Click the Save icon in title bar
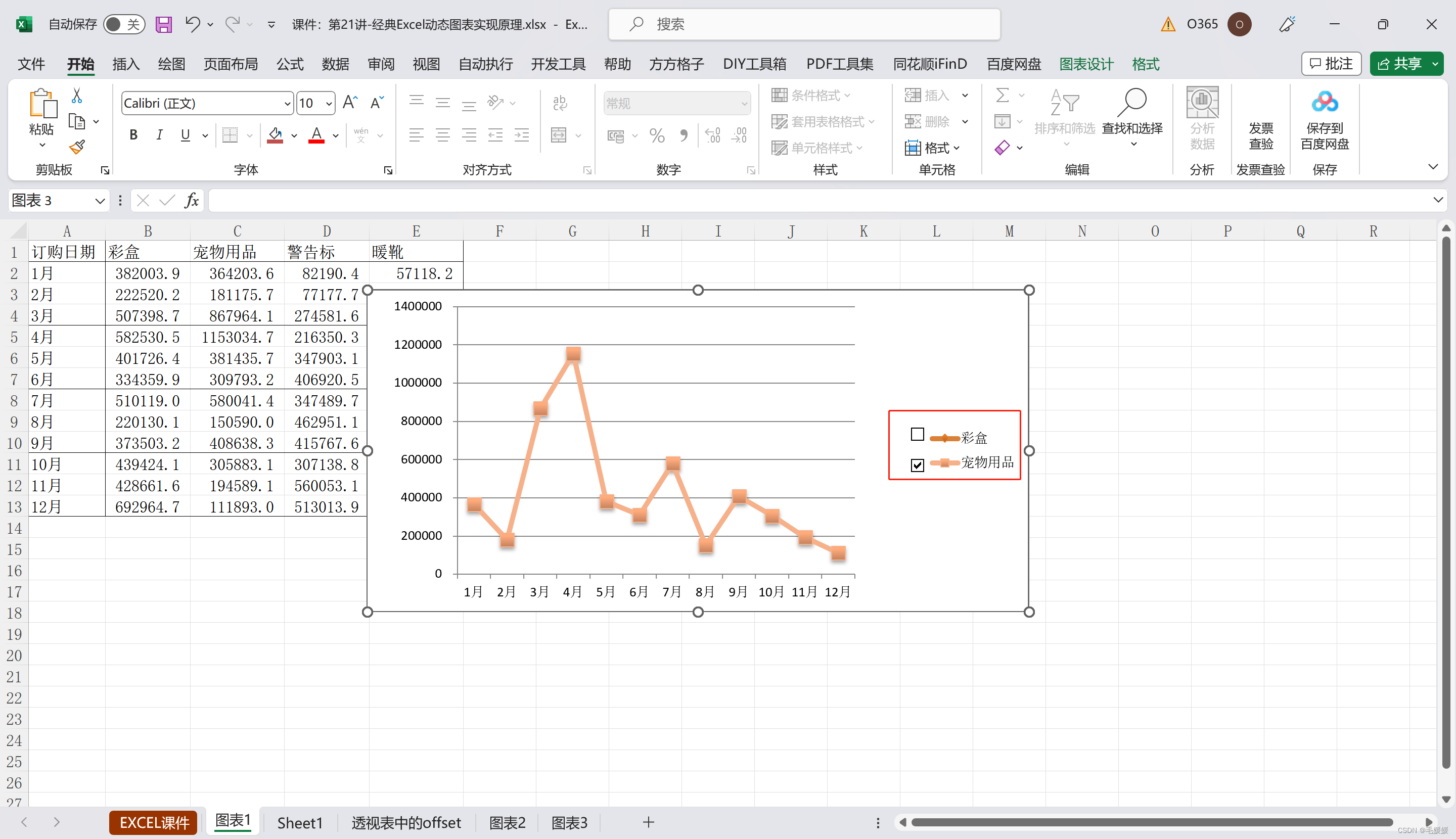1456x839 pixels. point(164,24)
